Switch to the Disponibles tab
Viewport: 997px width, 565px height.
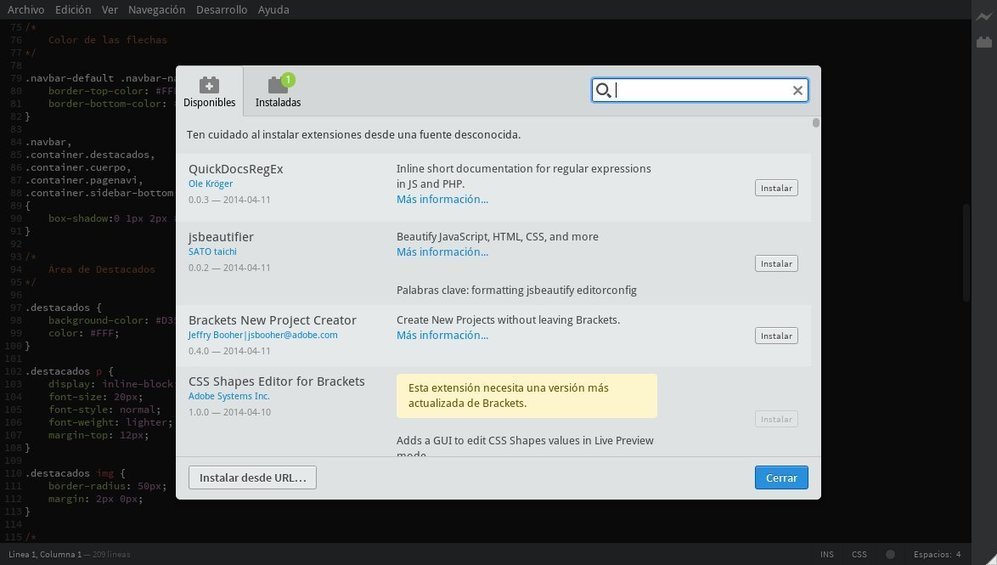(x=209, y=92)
